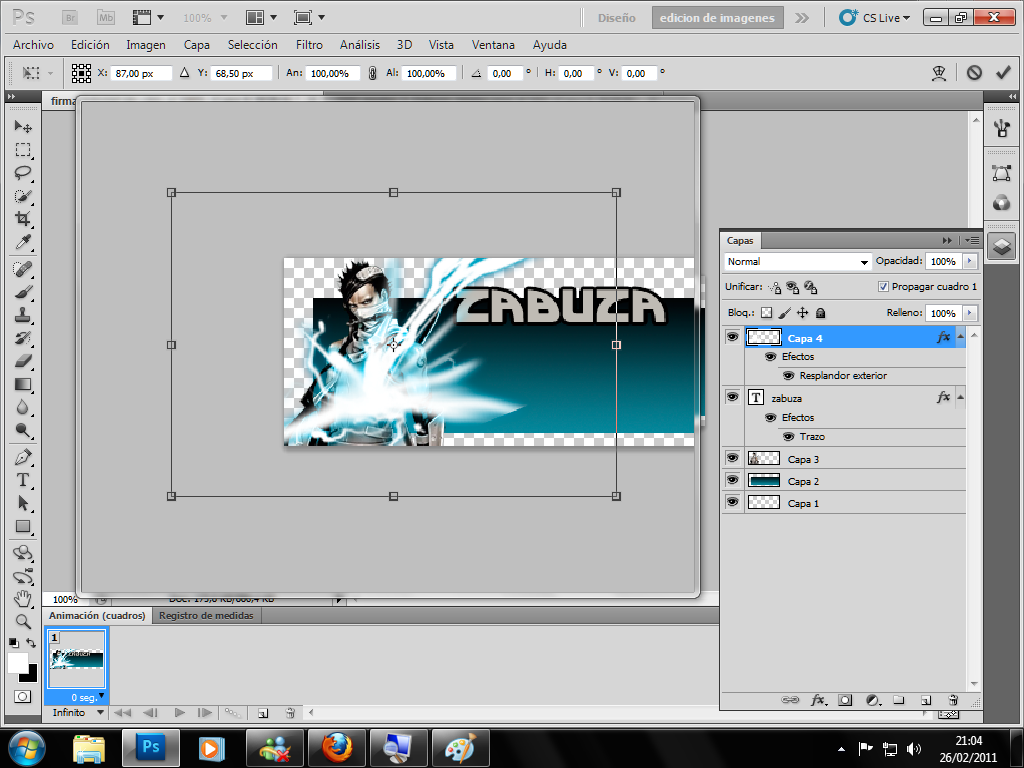Select the Horizontal Type tool
Viewport: 1024px width, 768px height.
coord(23,480)
